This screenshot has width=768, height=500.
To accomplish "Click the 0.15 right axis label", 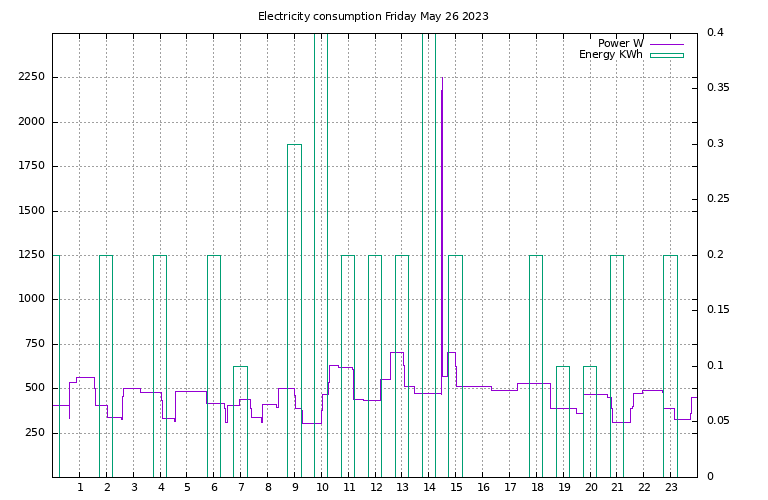I will pyautogui.click(x=719, y=310).
